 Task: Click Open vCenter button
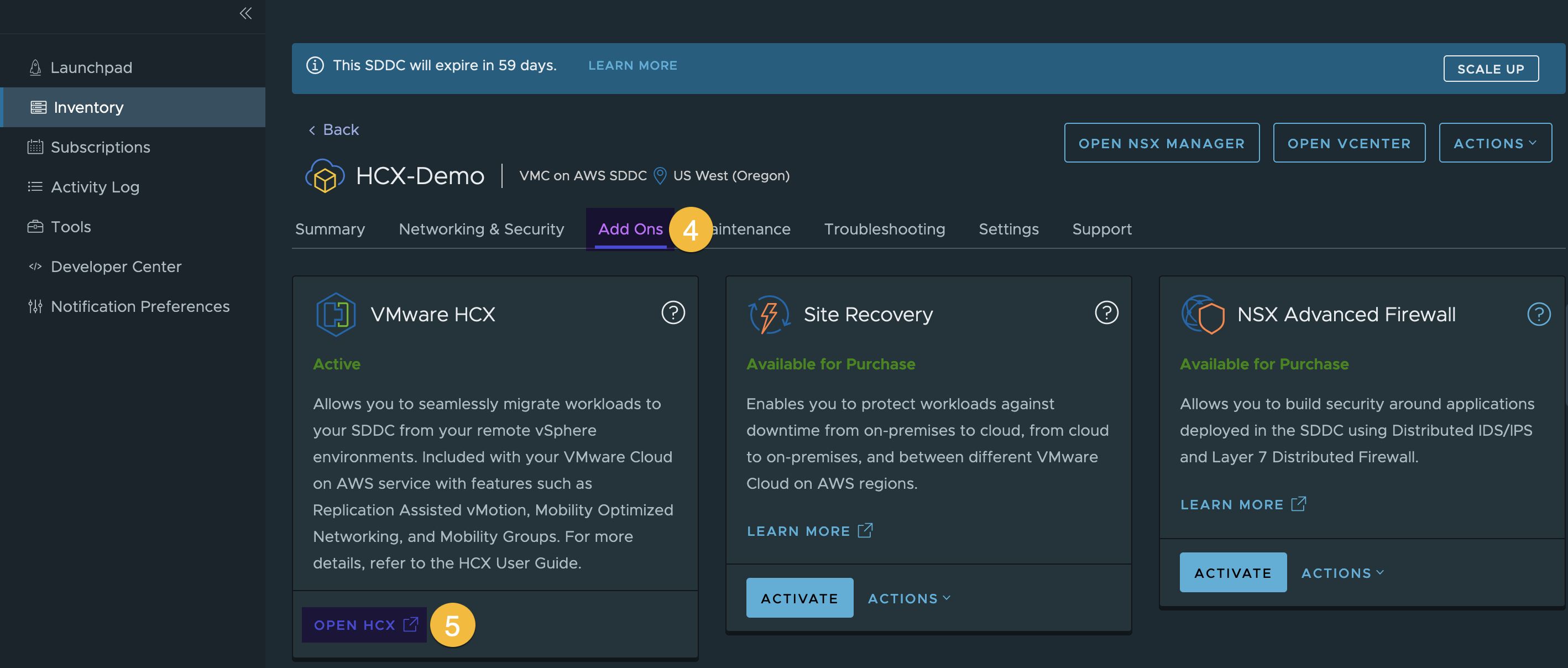[x=1349, y=143]
